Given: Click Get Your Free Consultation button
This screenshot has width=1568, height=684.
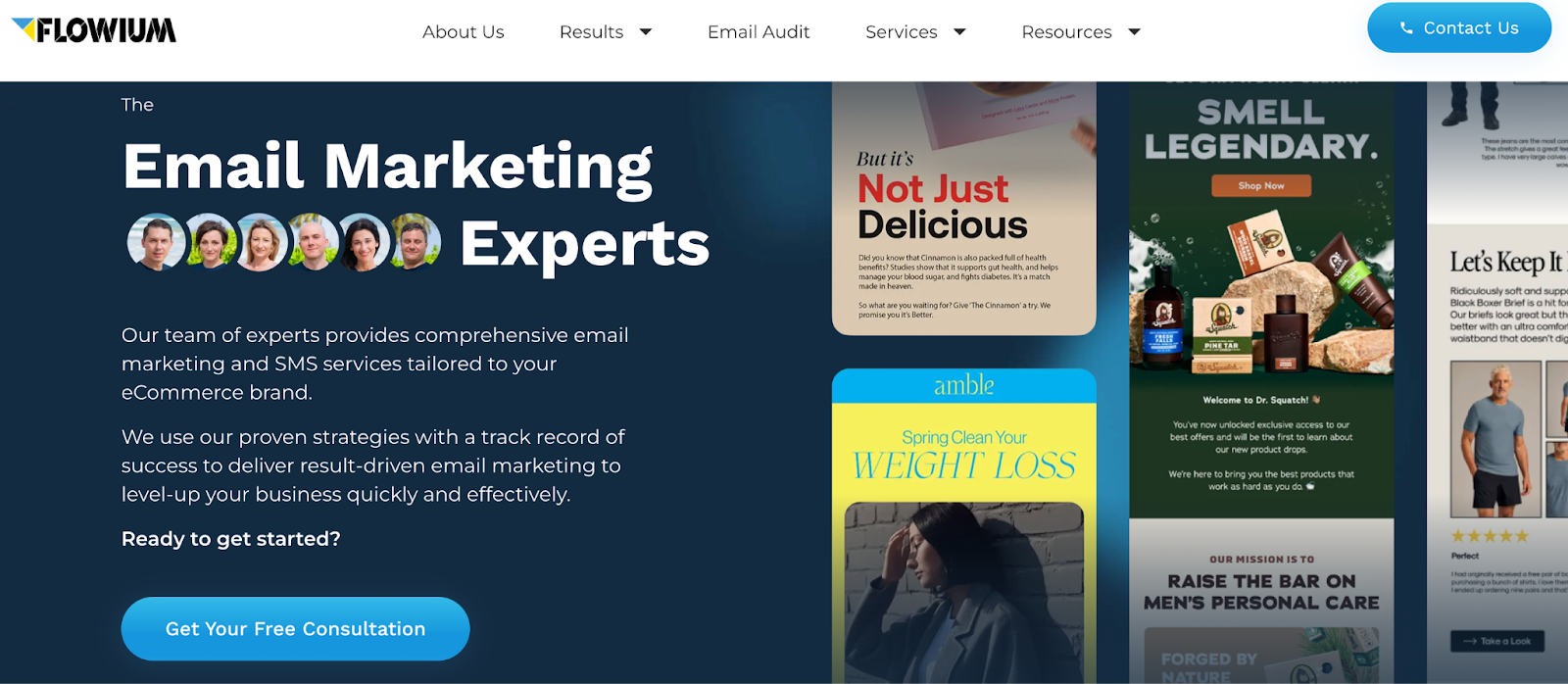Looking at the screenshot, I should pos(295,628).
